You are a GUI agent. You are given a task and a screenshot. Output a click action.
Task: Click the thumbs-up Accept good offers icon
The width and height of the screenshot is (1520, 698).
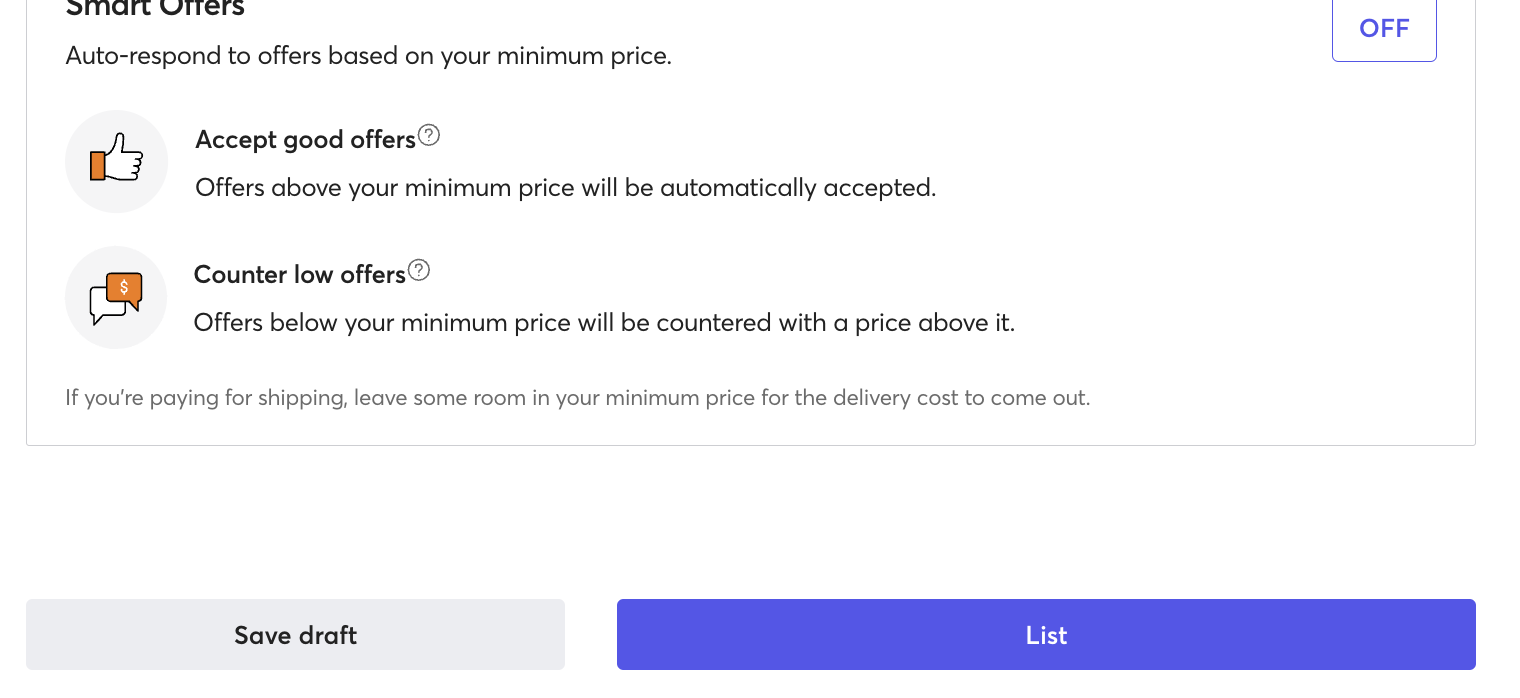[116, 161]
